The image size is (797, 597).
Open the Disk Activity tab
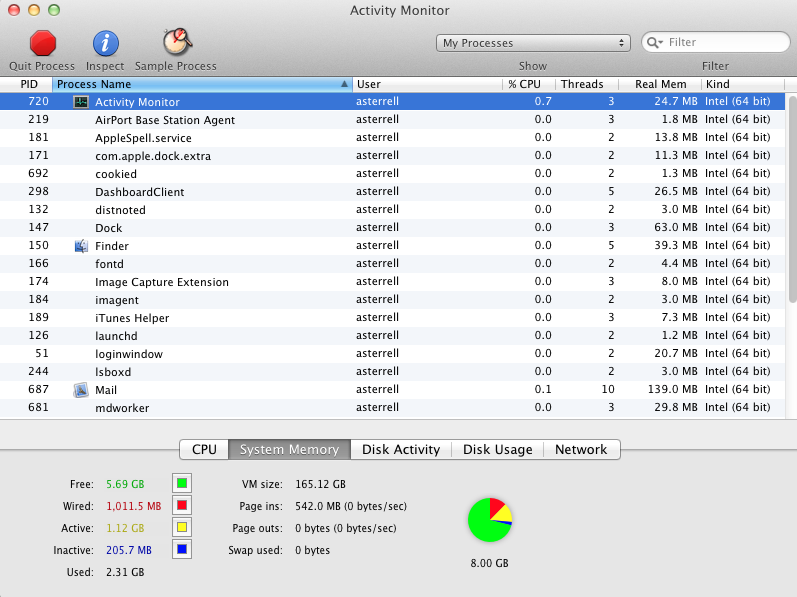[x=401, y=450]
